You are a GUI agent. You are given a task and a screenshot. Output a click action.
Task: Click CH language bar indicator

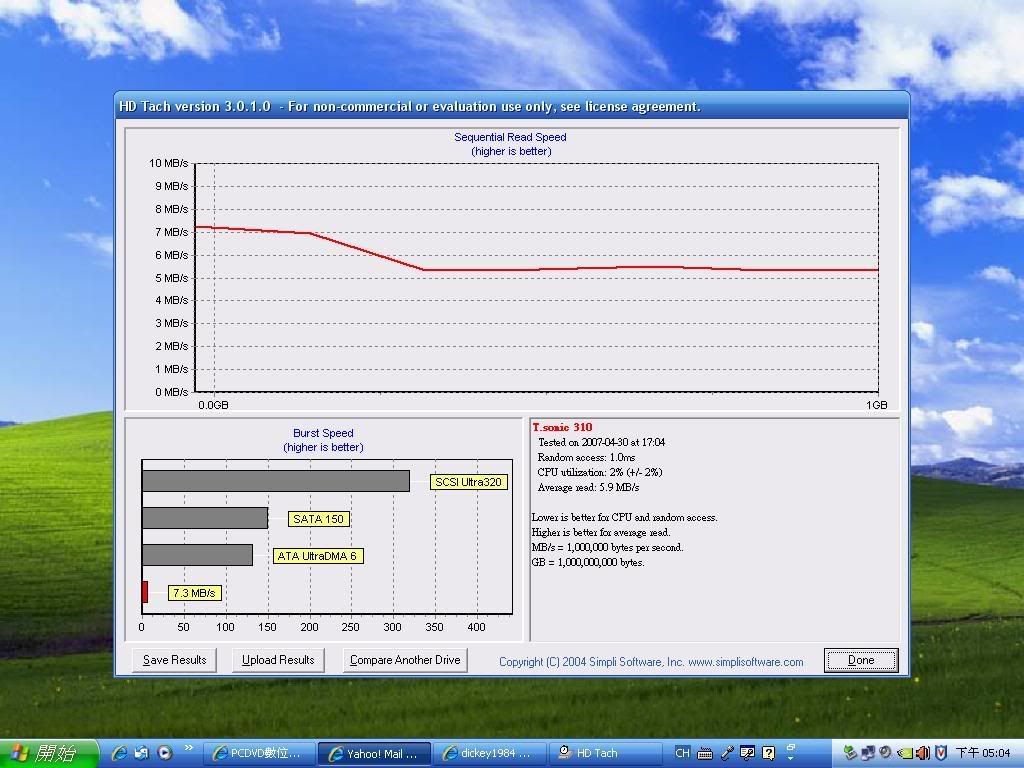[x=682, y=753]
